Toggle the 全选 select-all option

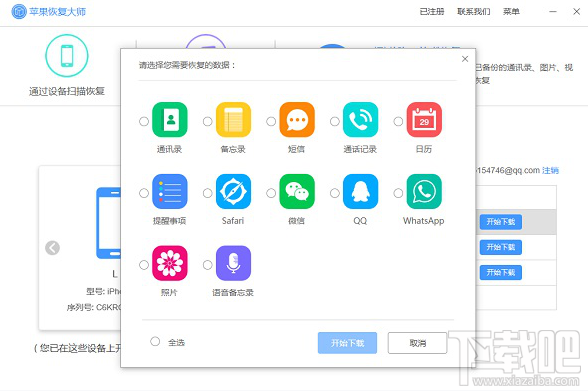tap(155, 342)
